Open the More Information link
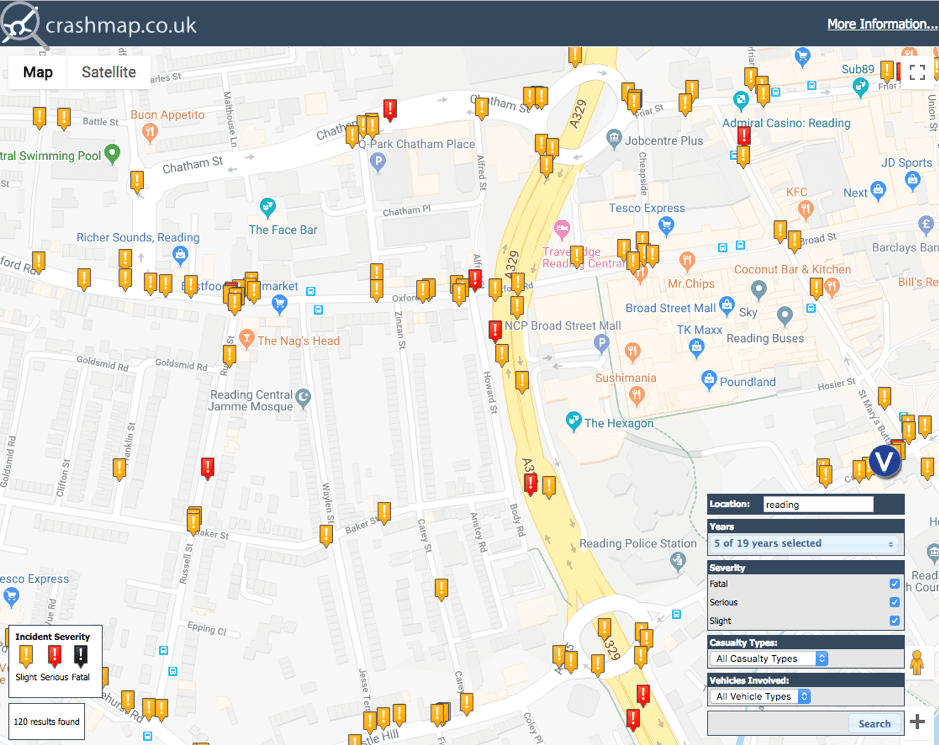Viewport: 939px width, 745px height. 882,24
